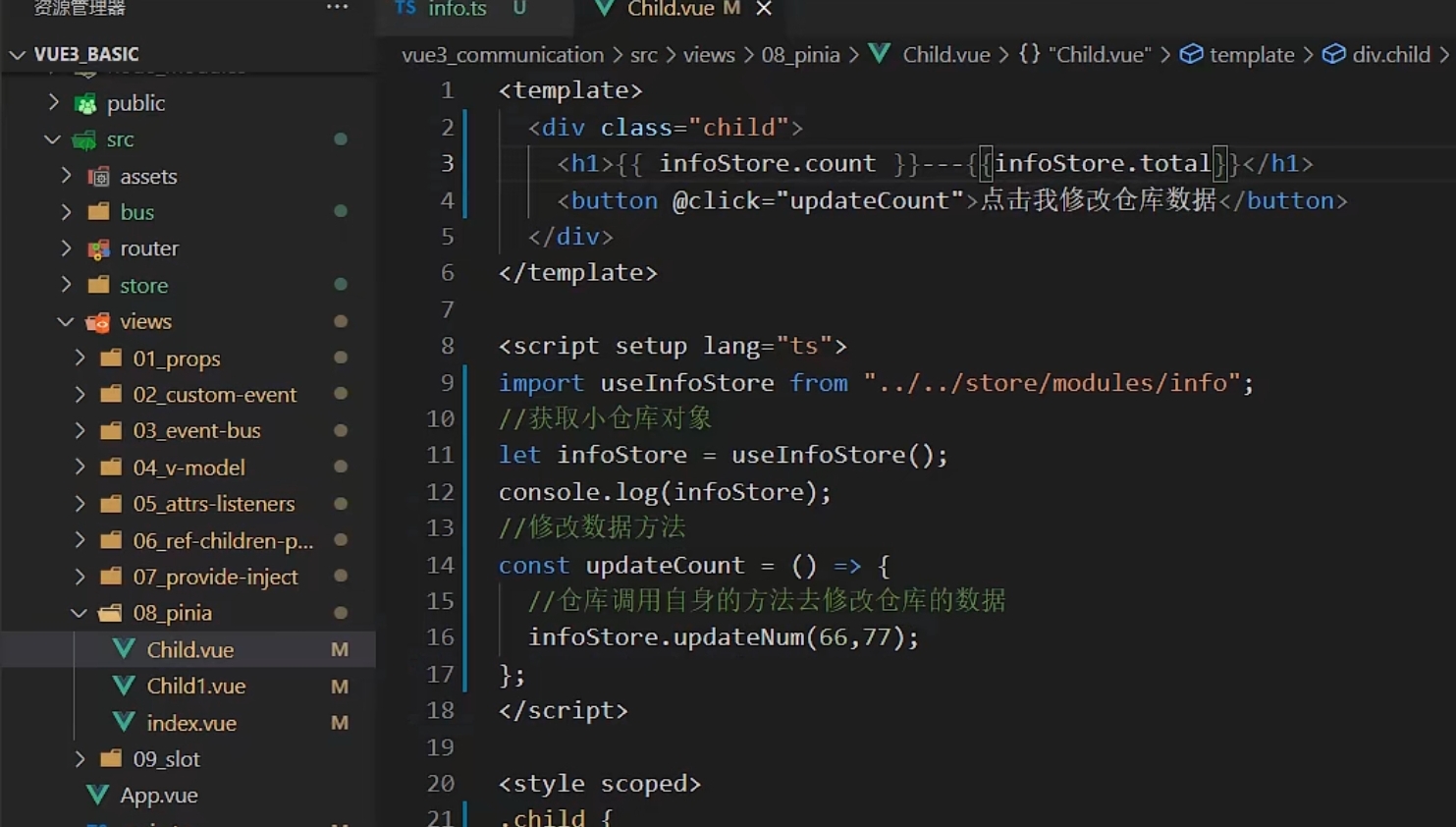Click the console.log(infoStore) statement
Screen dimensions: 1456x827
coord(665,492)
